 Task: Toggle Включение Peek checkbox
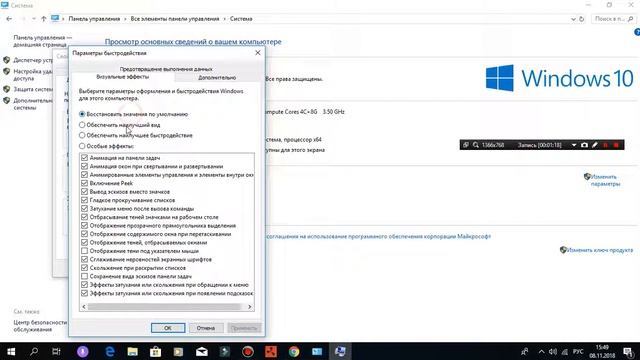click(84, 183)
